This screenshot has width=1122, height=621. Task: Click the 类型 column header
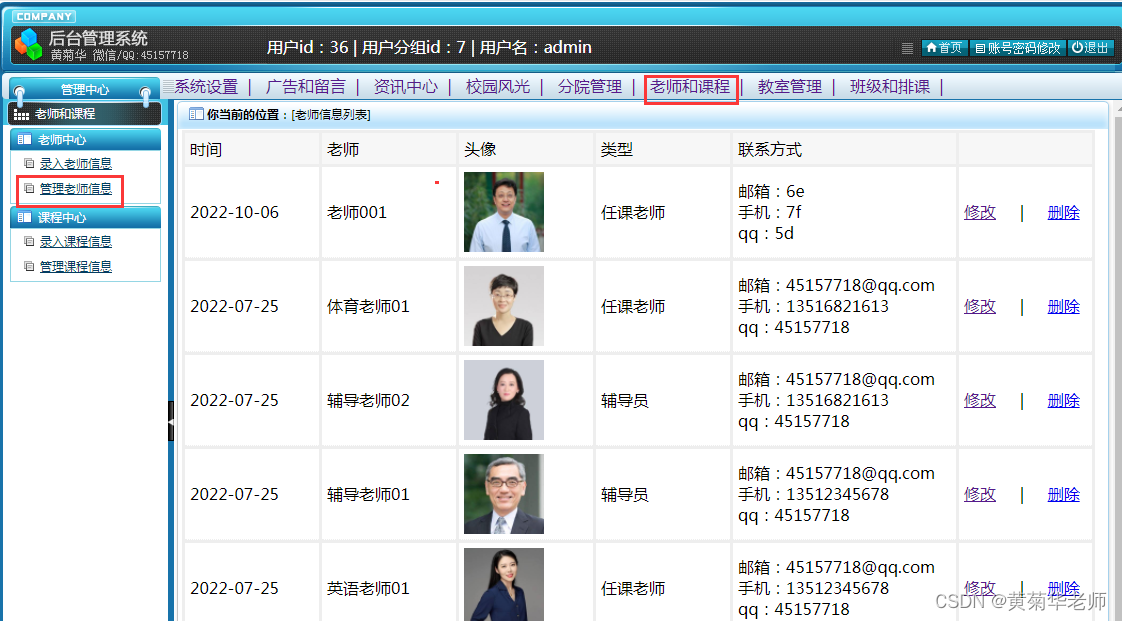[617, 150]
